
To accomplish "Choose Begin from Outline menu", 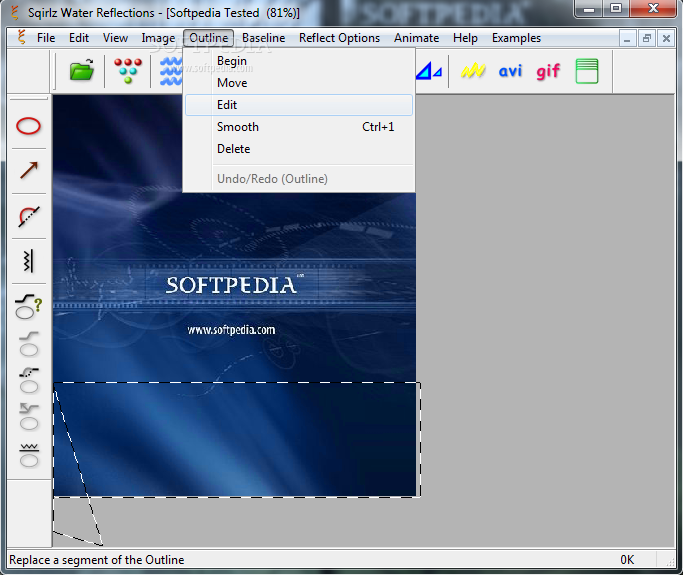I will point(299,61).
